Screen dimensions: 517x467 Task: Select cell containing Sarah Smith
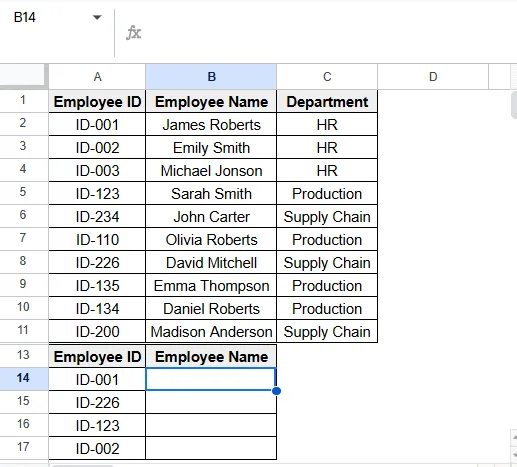[211, 193]
